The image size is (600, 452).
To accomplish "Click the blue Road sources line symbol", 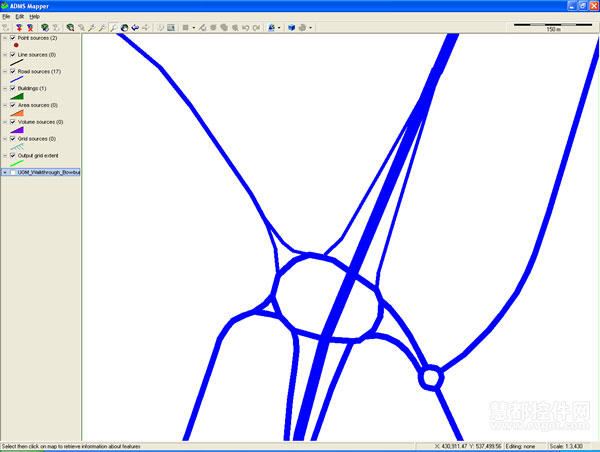I will [16, 80].
